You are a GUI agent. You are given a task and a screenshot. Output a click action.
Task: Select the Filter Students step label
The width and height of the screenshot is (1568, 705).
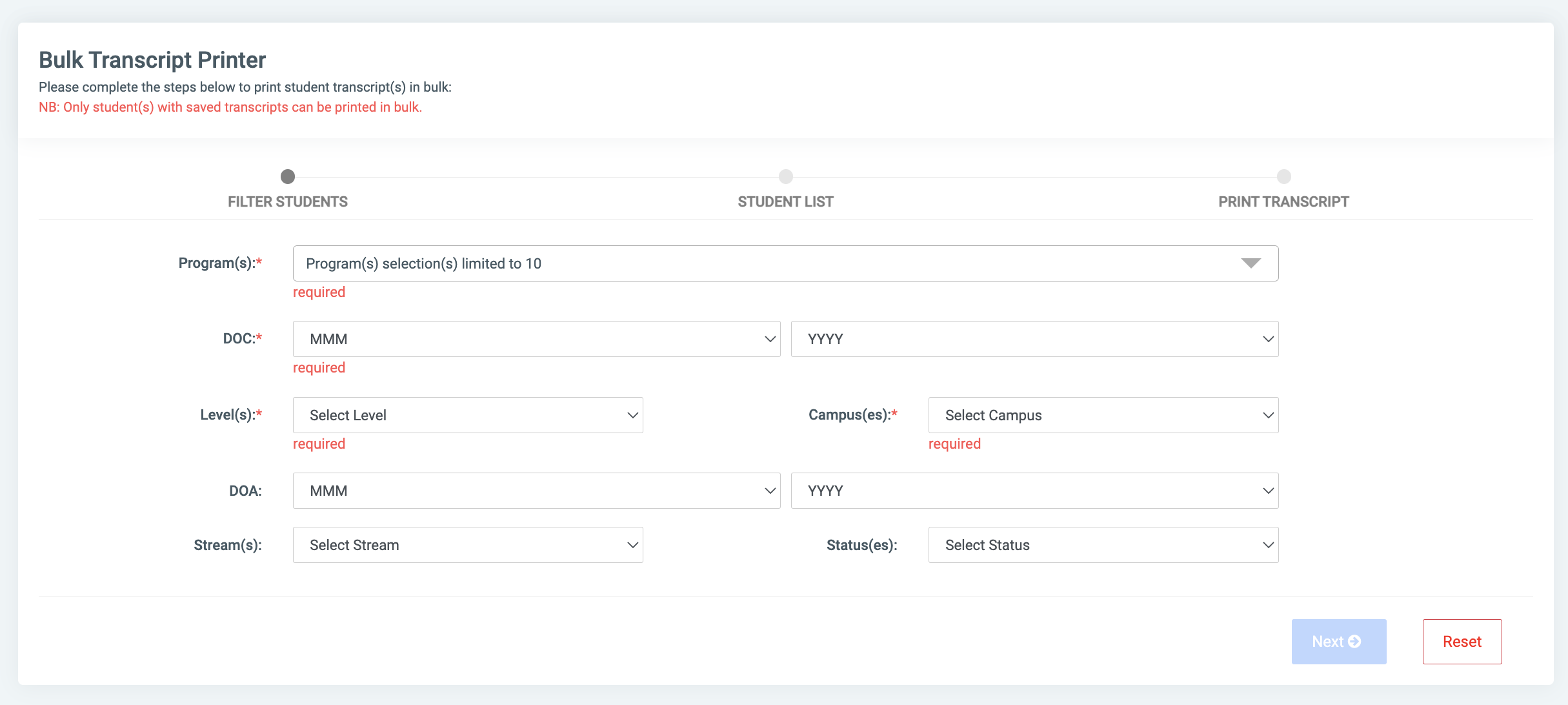click(288, 201)
